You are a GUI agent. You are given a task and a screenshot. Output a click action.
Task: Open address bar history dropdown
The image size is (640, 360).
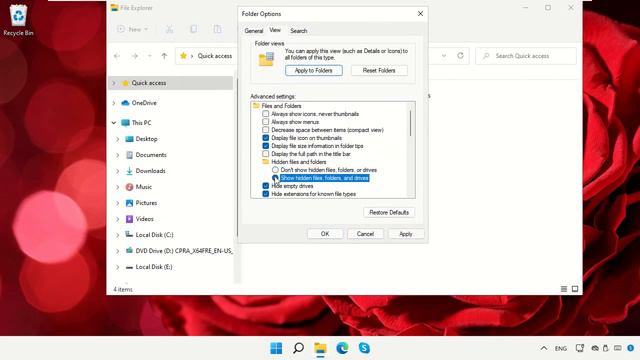click(x=444, y=56)
